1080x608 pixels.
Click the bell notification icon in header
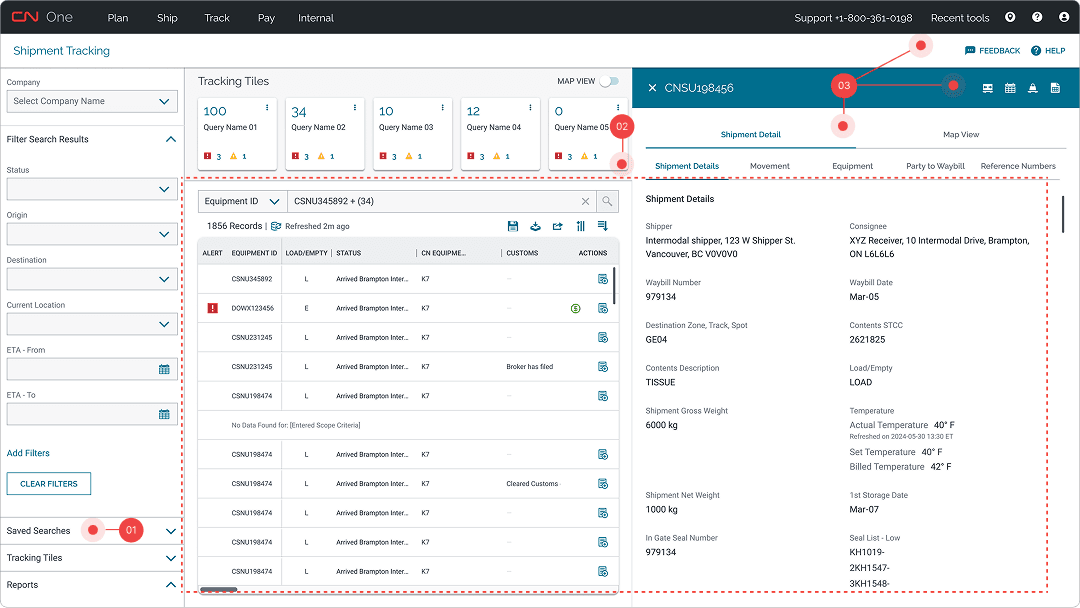1032,88
